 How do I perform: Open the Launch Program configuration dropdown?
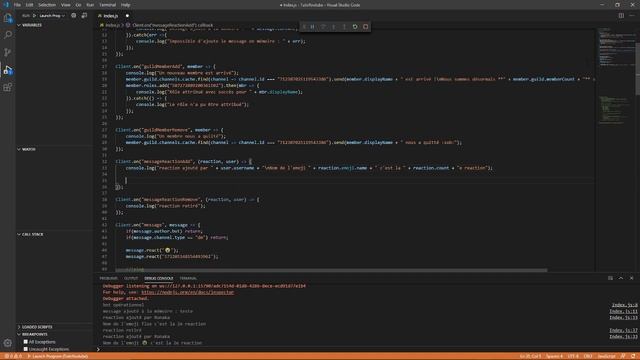point(52,16)
